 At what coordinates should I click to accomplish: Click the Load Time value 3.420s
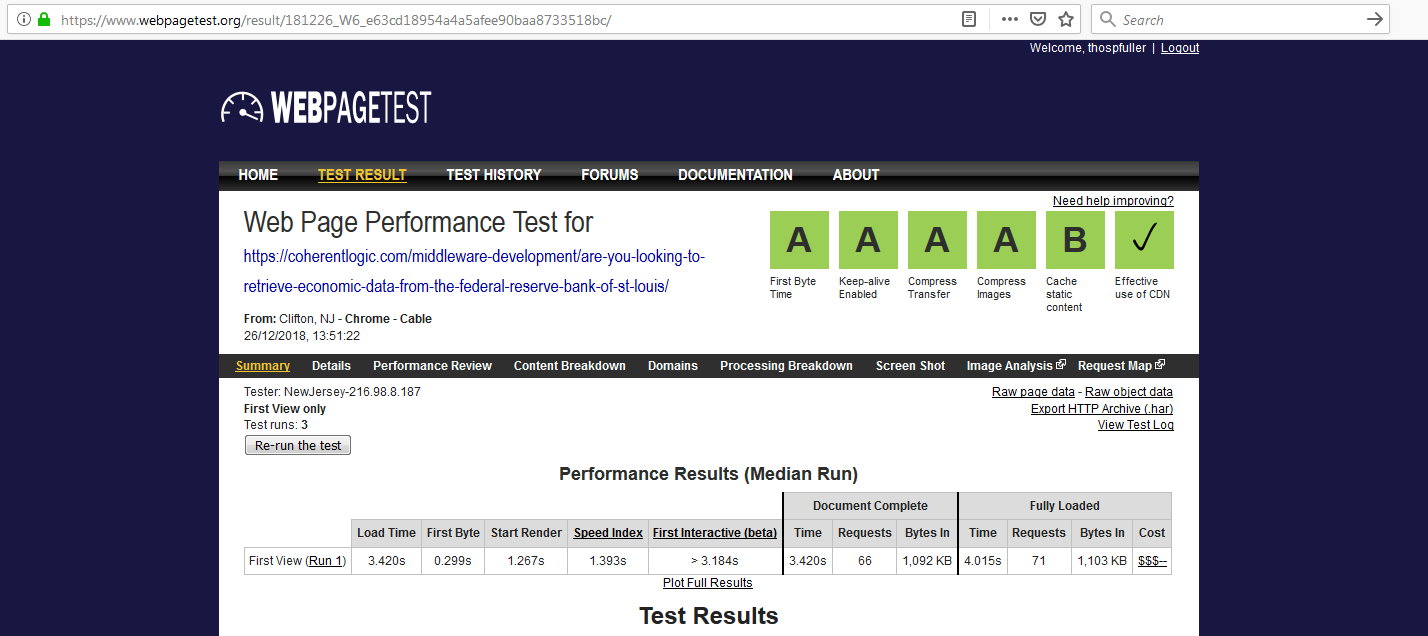click(387, 561)
